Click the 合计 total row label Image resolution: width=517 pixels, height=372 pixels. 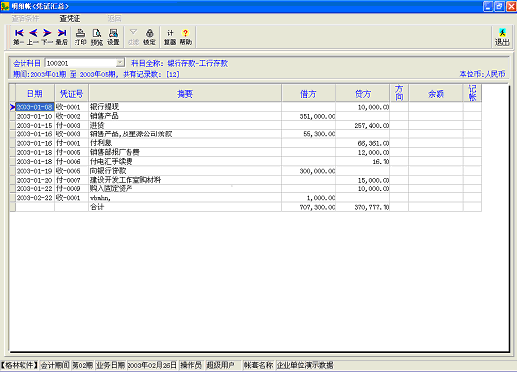(x=97, y=207)
